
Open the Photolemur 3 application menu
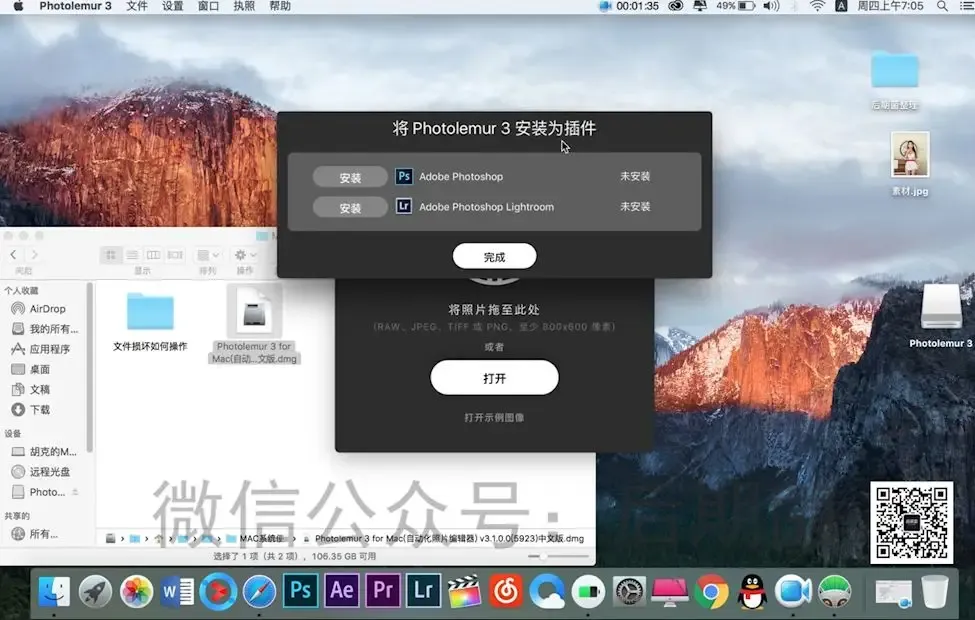tap(75, 6)
